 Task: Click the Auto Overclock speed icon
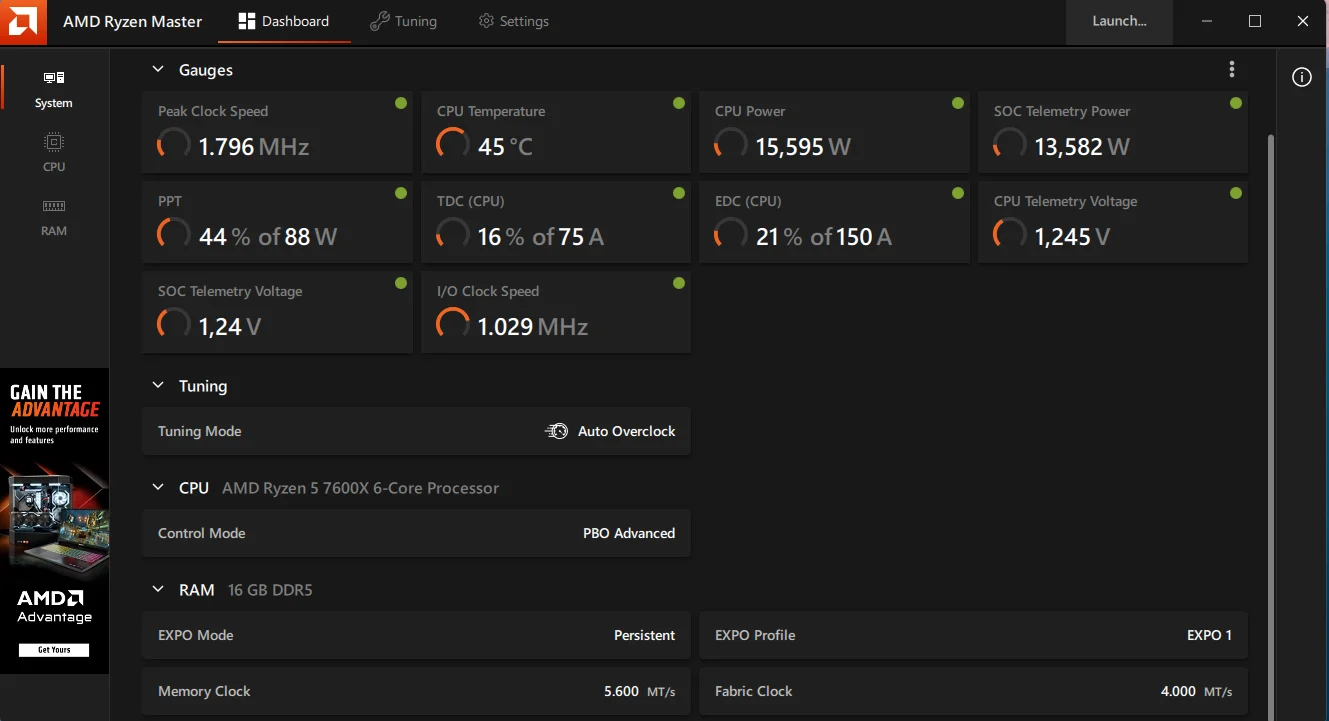pyautogui.click(x=556, y=431)
